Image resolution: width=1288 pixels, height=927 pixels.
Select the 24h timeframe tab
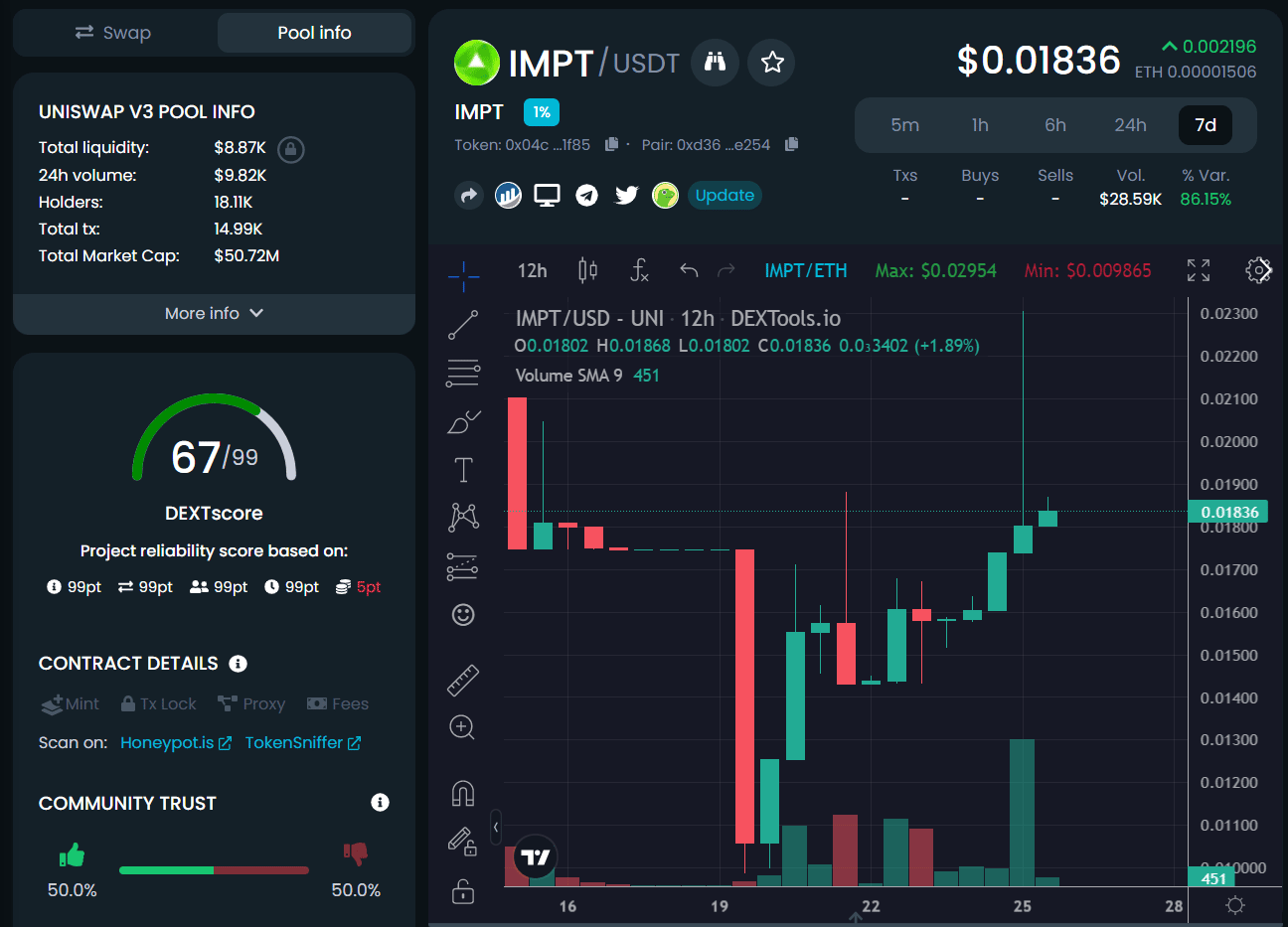pyautogui.click(x=1130, y=125)
